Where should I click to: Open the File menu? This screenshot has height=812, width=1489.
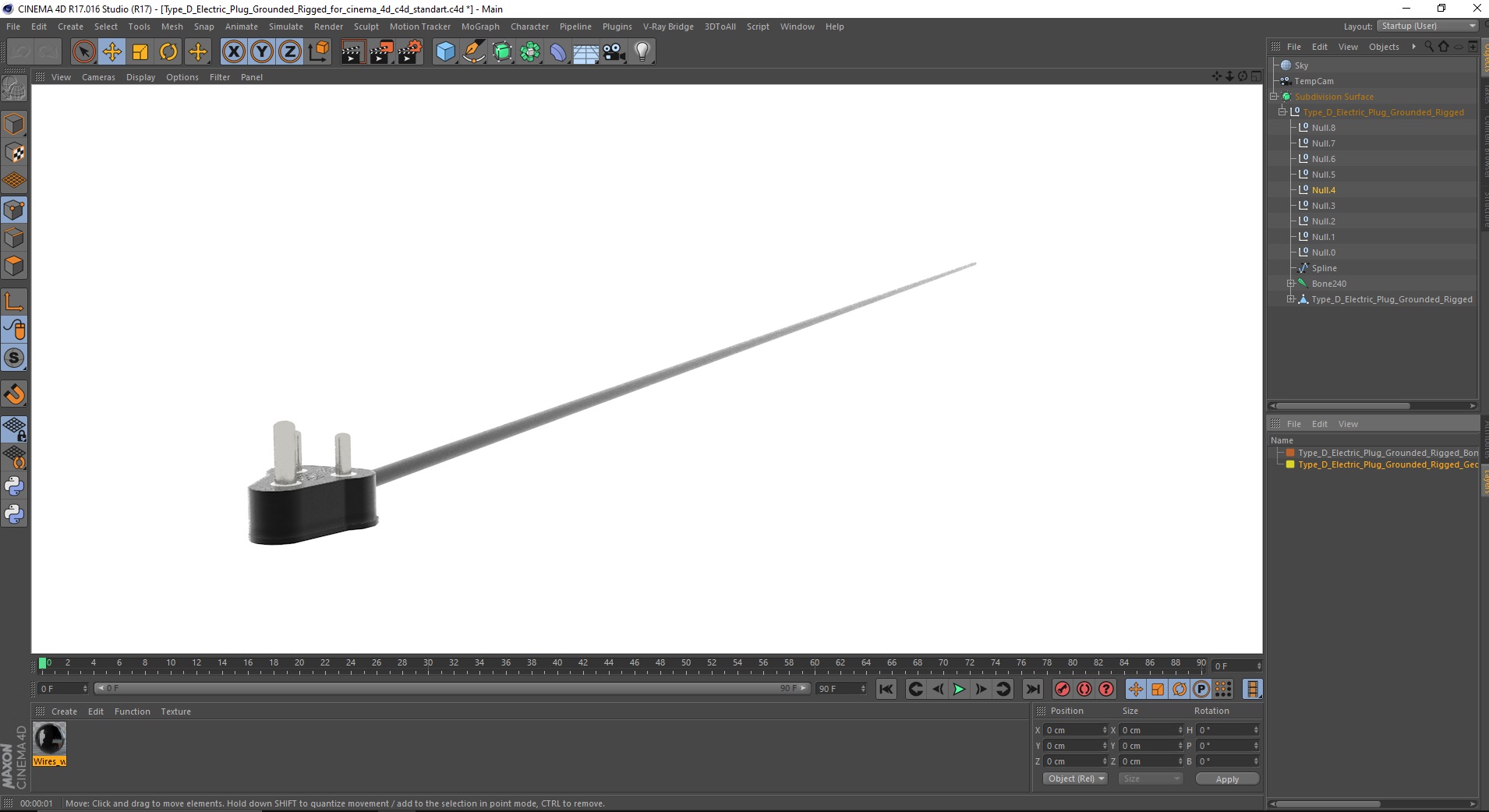[13, 26]
